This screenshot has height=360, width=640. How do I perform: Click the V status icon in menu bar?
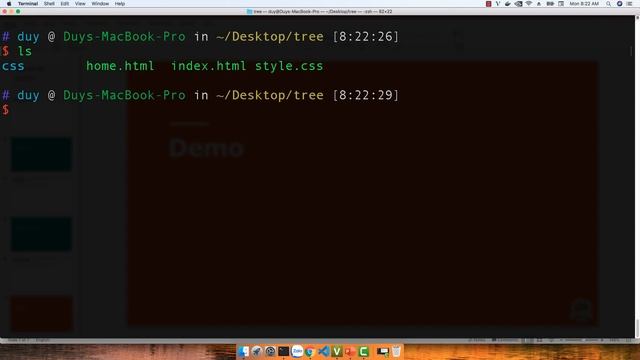(498, 4)
